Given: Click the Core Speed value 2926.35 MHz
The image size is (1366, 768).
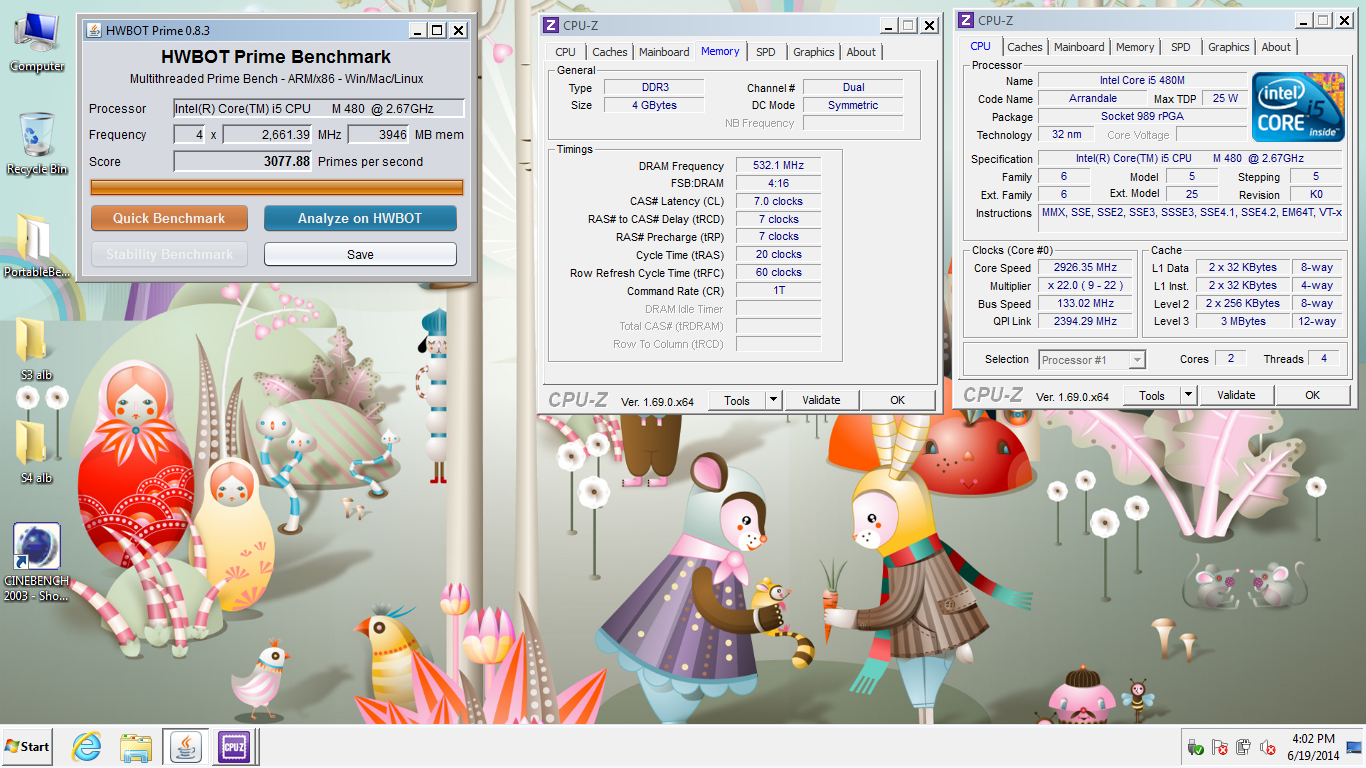Looking at the screenshot, I should point(1084,267).
